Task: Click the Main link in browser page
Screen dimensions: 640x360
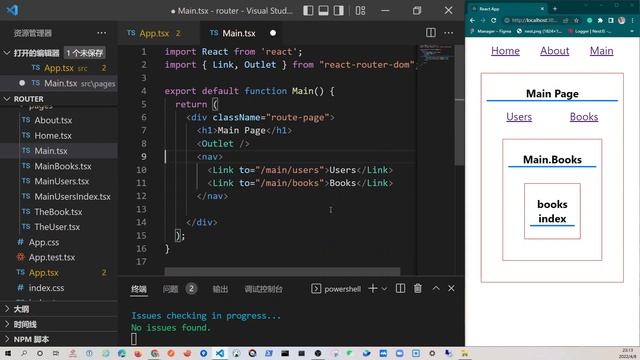Action: [601, 51]
